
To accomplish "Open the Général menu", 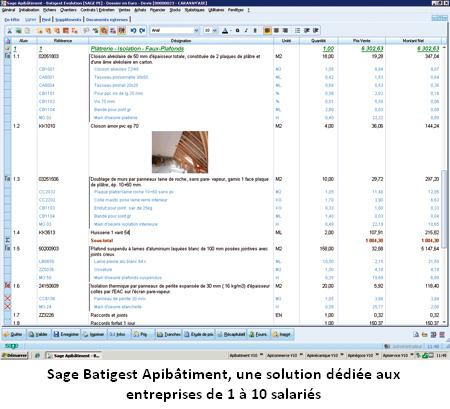I will [x=8, y=10].
